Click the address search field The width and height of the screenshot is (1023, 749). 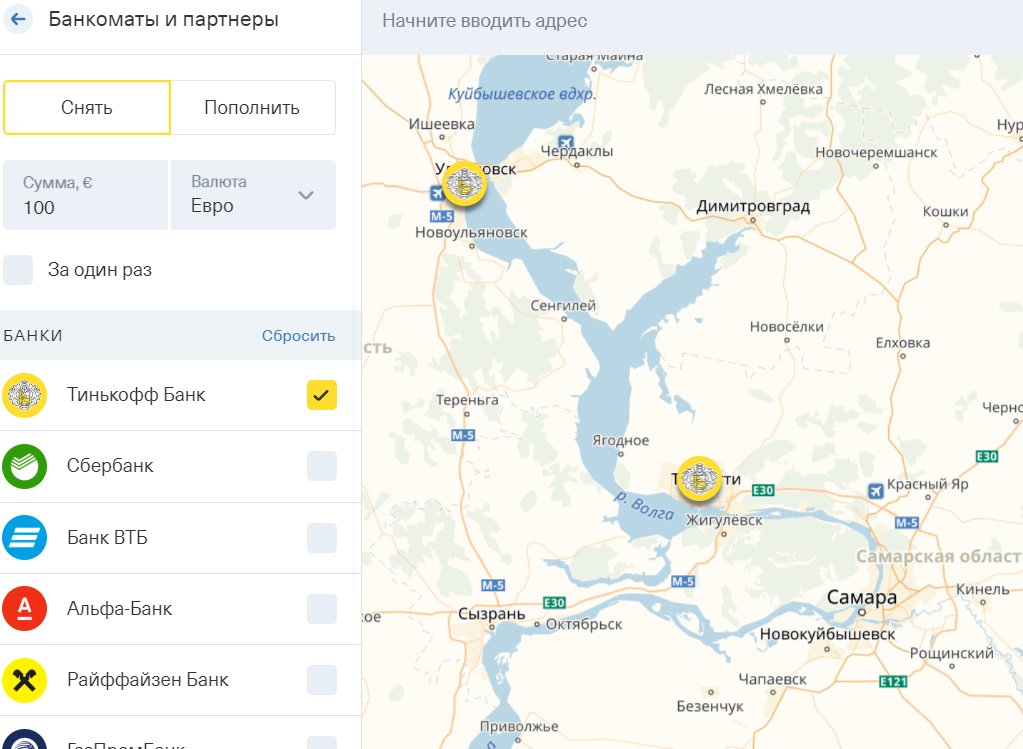click(x=692, y=21)
